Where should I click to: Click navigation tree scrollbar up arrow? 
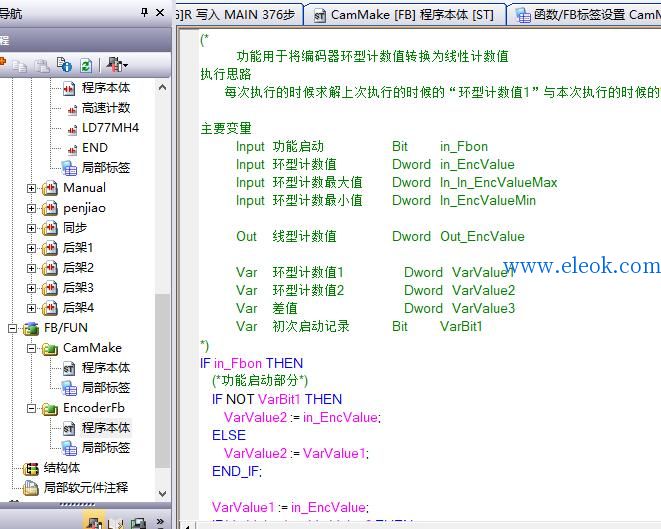click(162, 88)
